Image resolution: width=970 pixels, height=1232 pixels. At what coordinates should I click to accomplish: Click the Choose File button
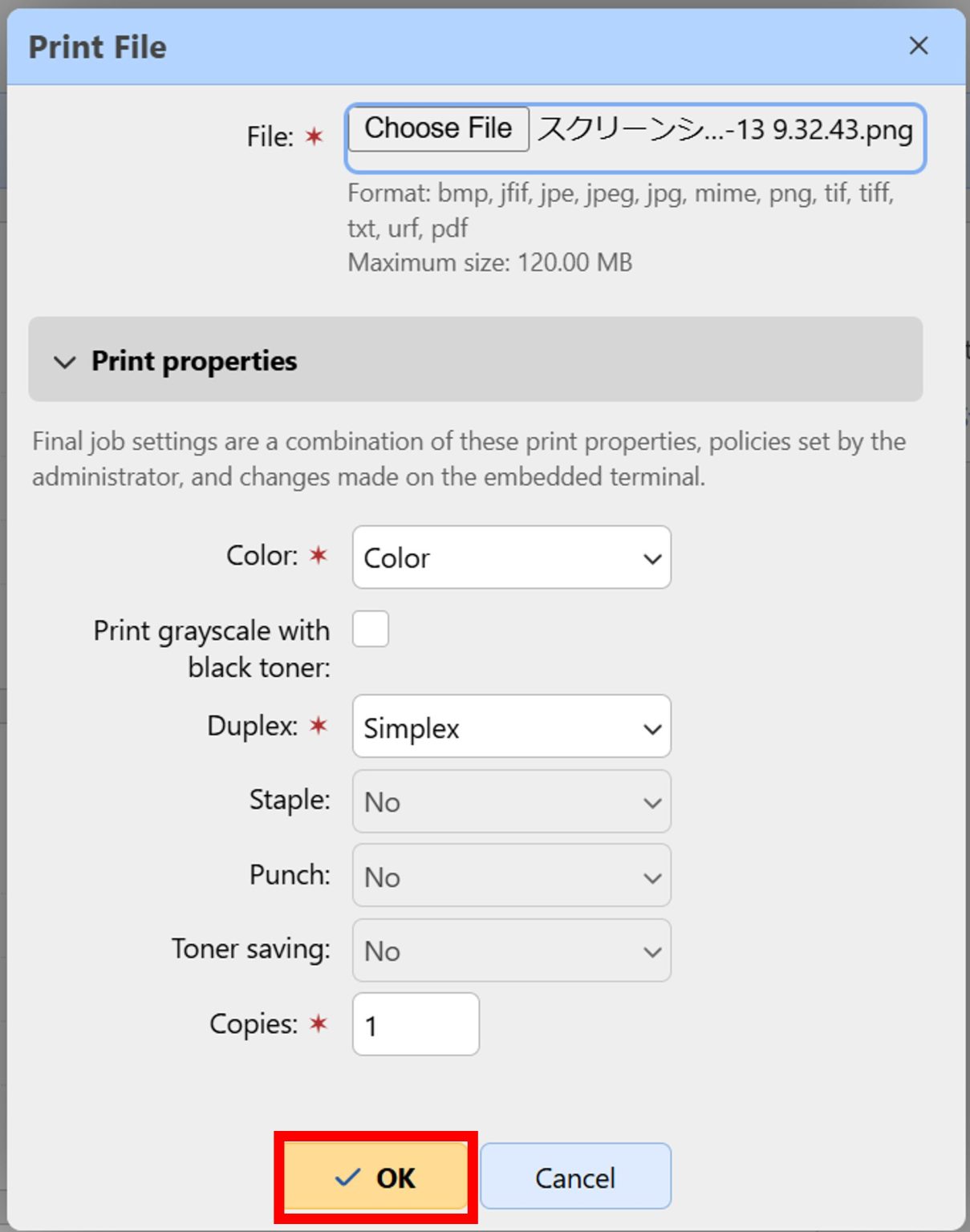(x=438, y=128)
